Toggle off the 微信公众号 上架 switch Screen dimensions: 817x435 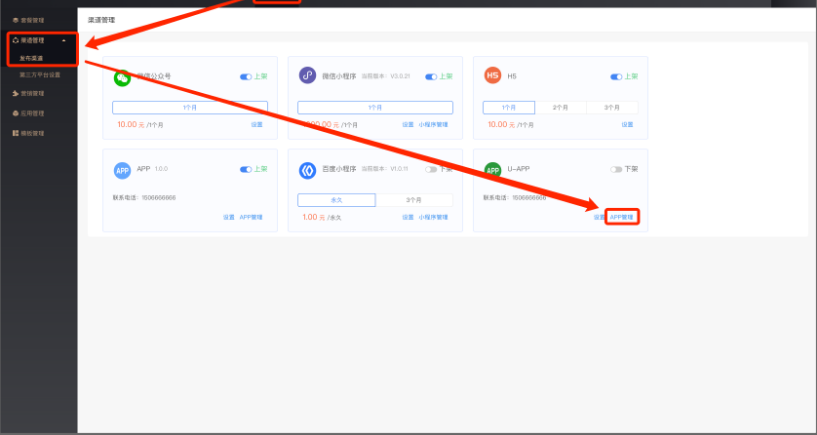pos(245,77)
